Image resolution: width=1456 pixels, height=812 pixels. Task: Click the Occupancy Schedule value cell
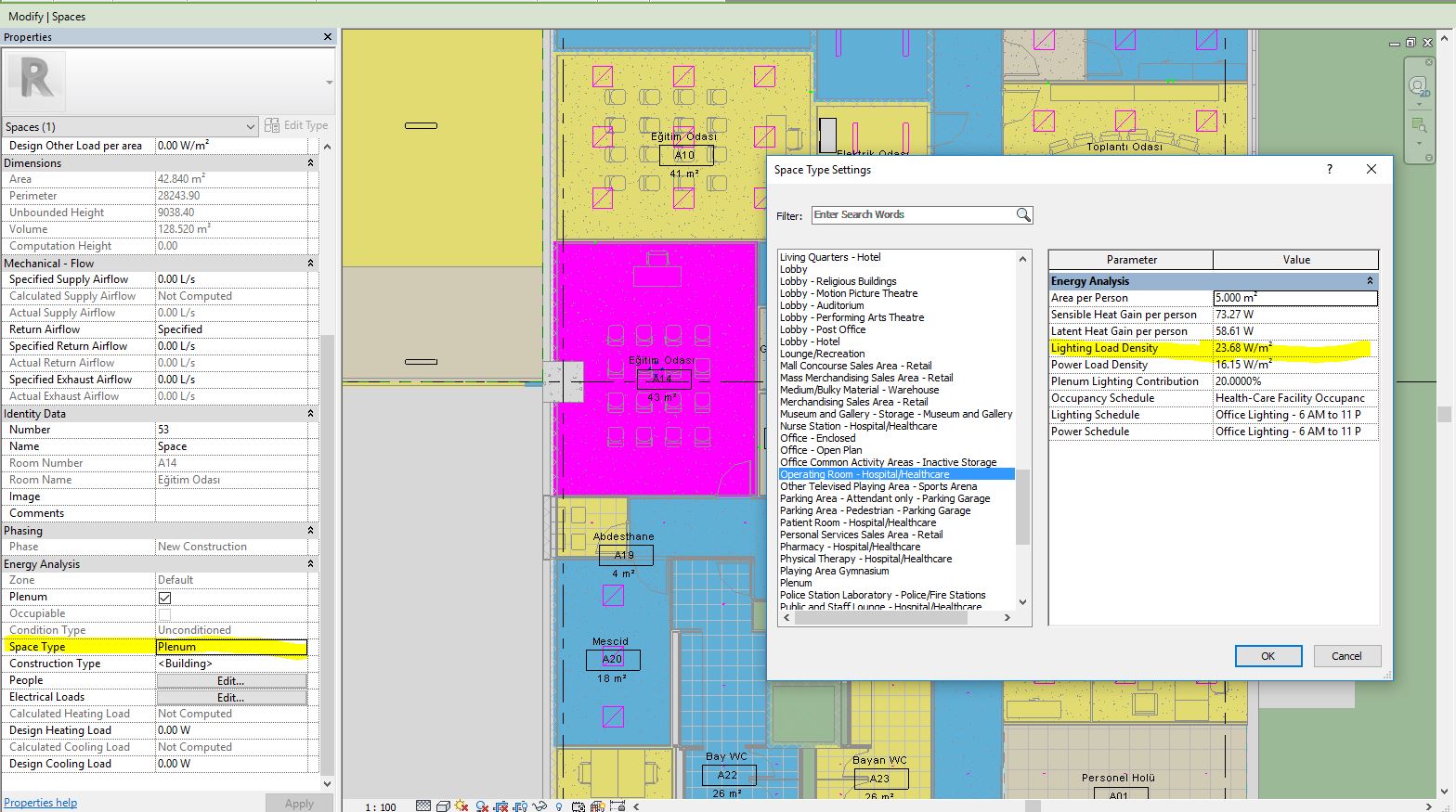point(1295,398)
